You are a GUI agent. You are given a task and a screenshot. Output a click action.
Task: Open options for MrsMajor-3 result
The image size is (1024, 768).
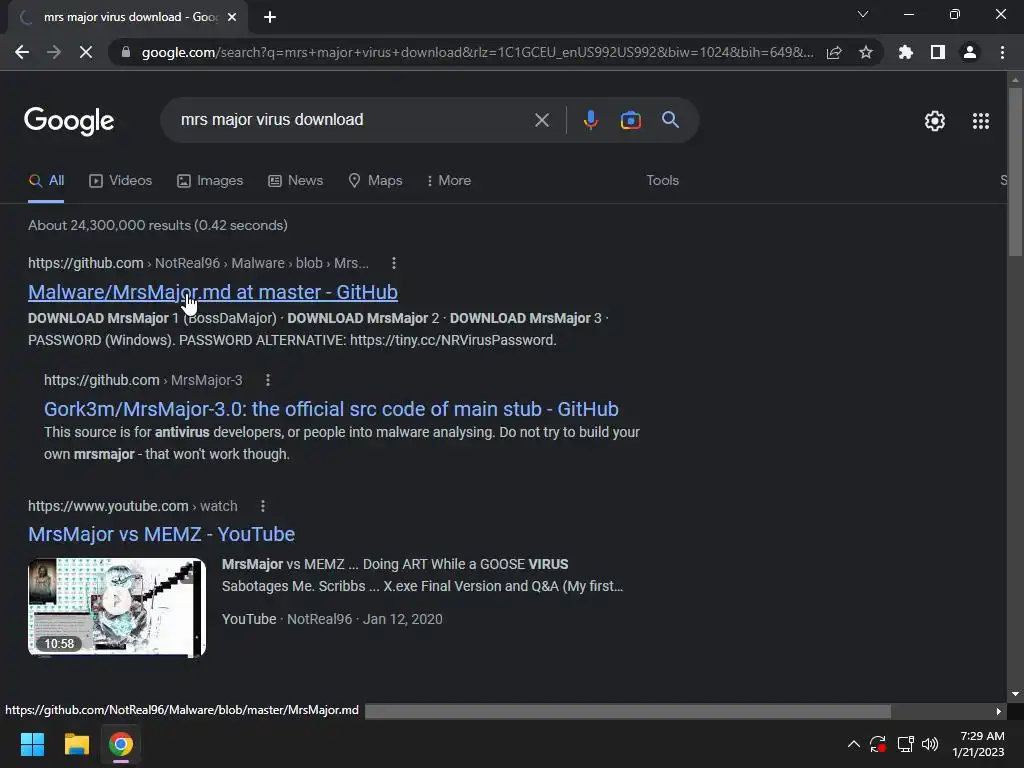268,380
